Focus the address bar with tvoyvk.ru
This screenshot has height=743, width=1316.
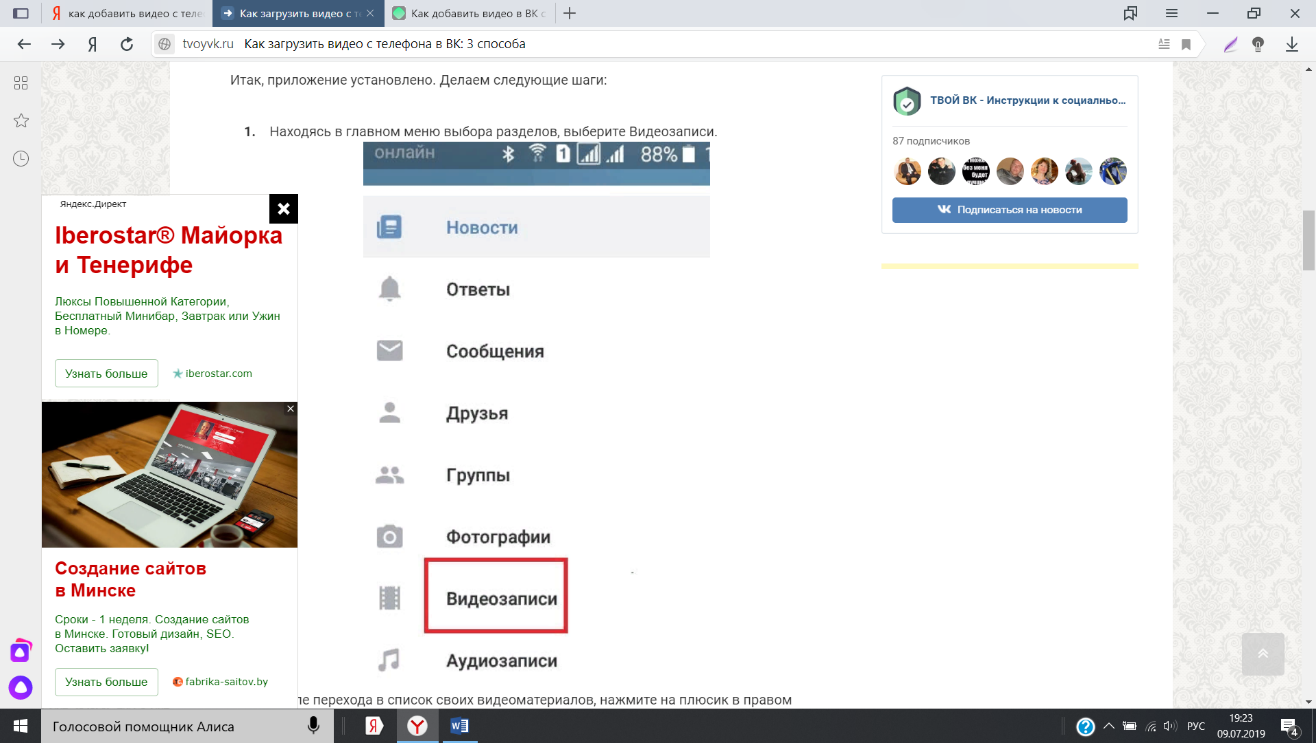click(660, 44)
